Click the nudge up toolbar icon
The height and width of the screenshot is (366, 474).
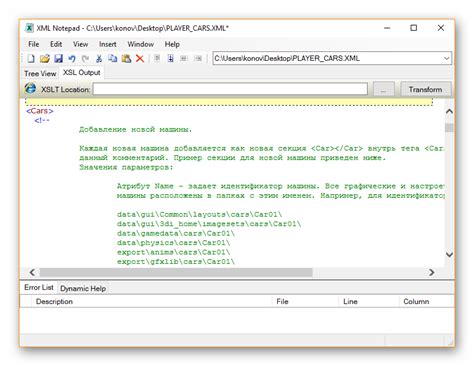(x=157, y=58)
